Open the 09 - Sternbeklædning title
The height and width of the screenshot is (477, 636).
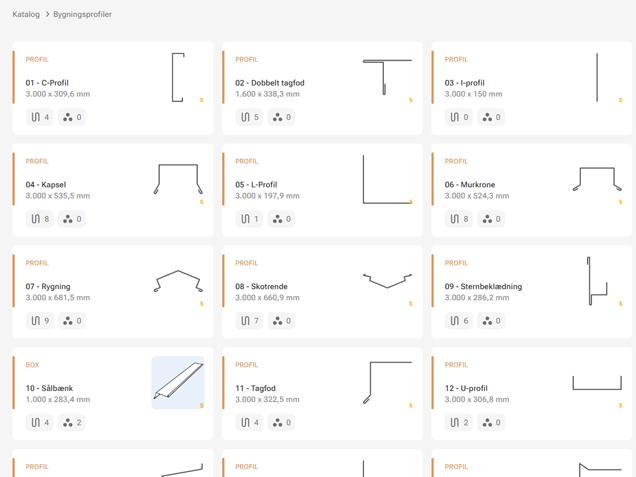[483, 286]
